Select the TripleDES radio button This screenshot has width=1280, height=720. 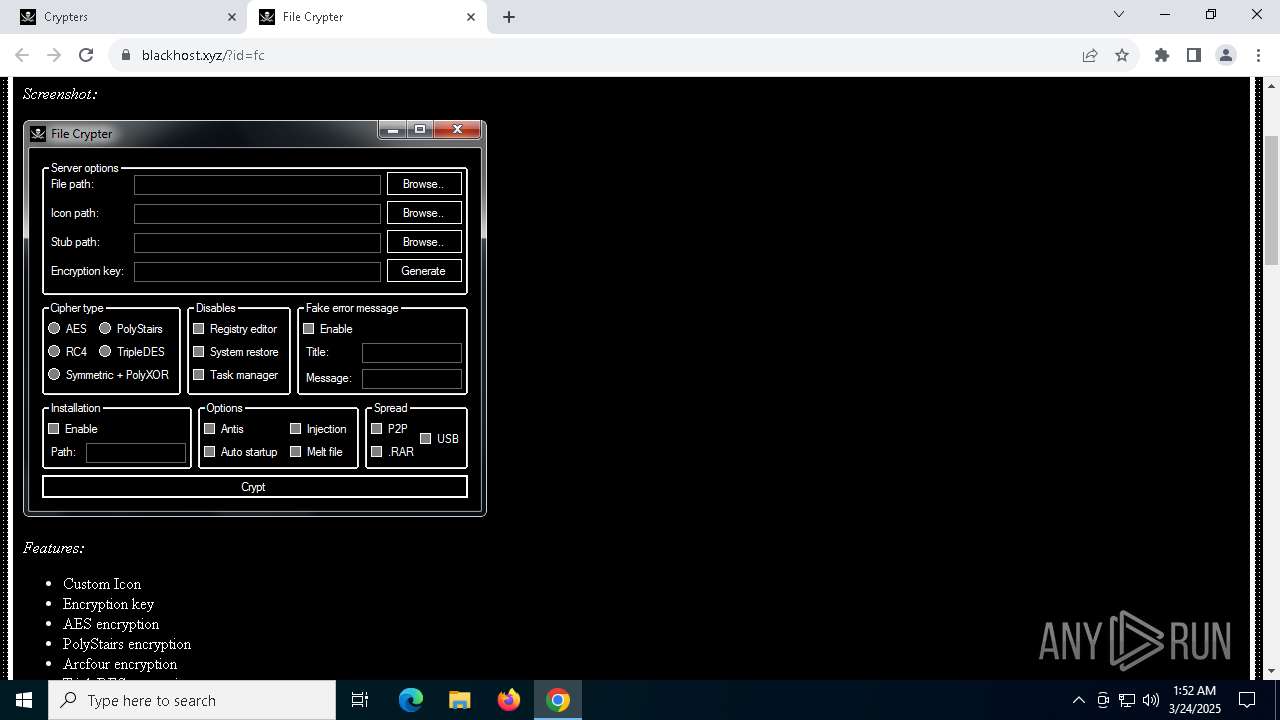(x=105, y=351)
